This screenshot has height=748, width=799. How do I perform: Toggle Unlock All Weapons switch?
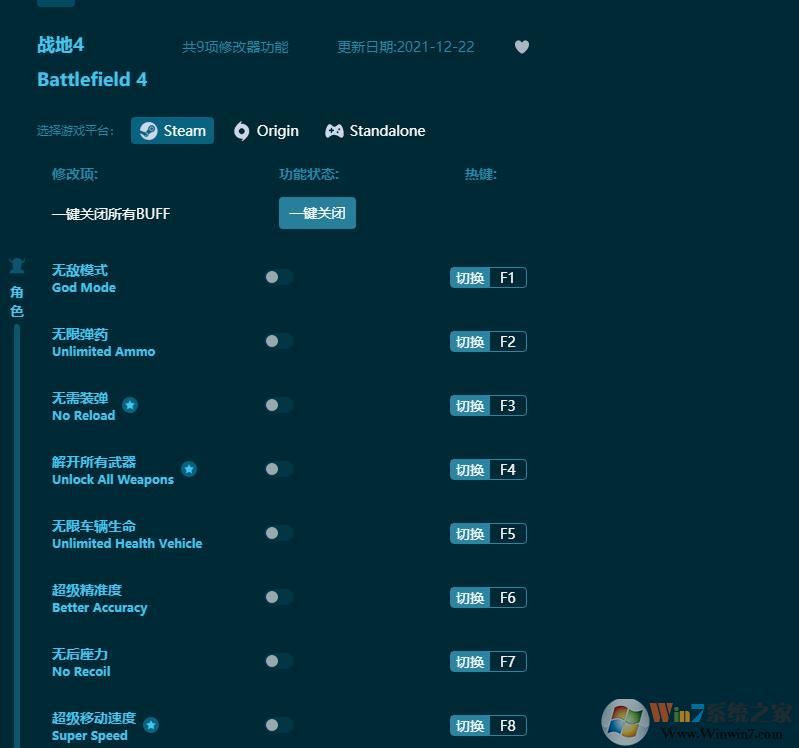click(x=279, y=469)
